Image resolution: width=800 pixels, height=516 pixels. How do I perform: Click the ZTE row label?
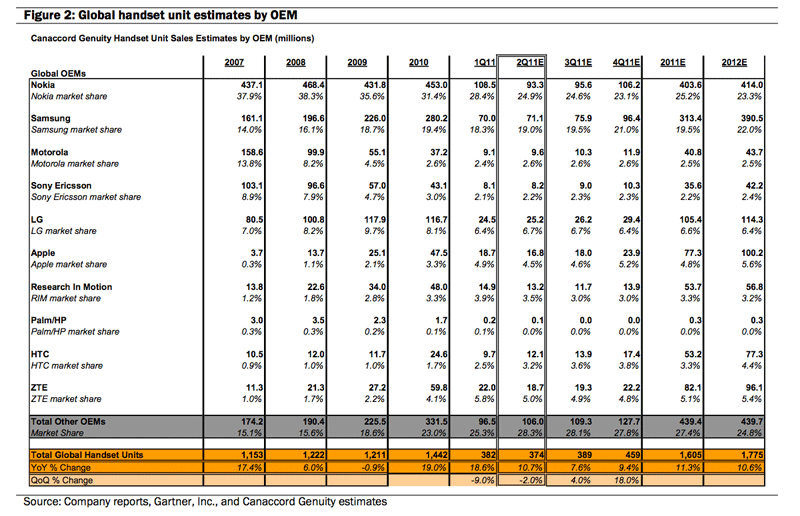39,388
